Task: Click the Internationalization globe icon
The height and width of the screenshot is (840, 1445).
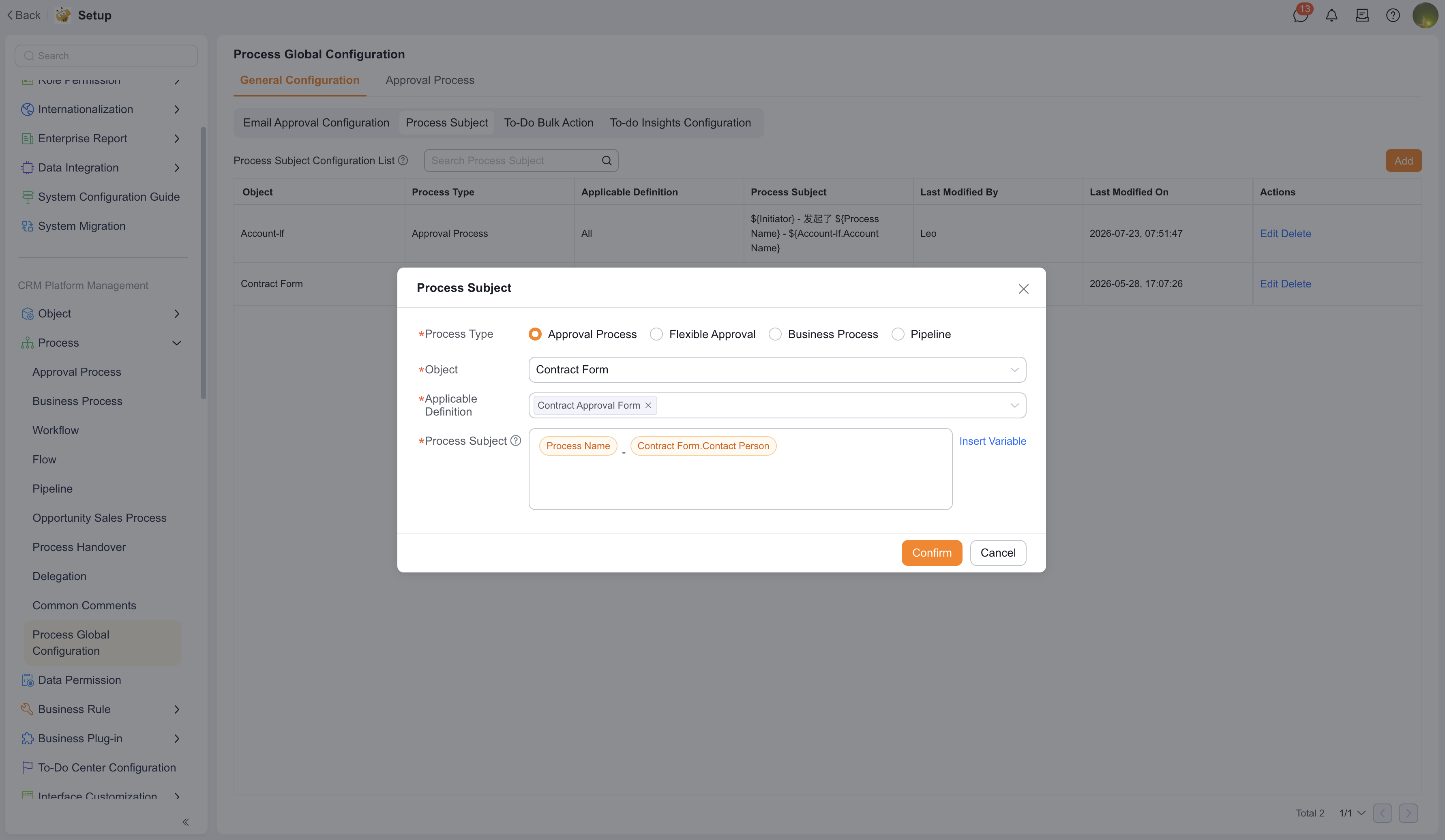Action: pos(27,109)
